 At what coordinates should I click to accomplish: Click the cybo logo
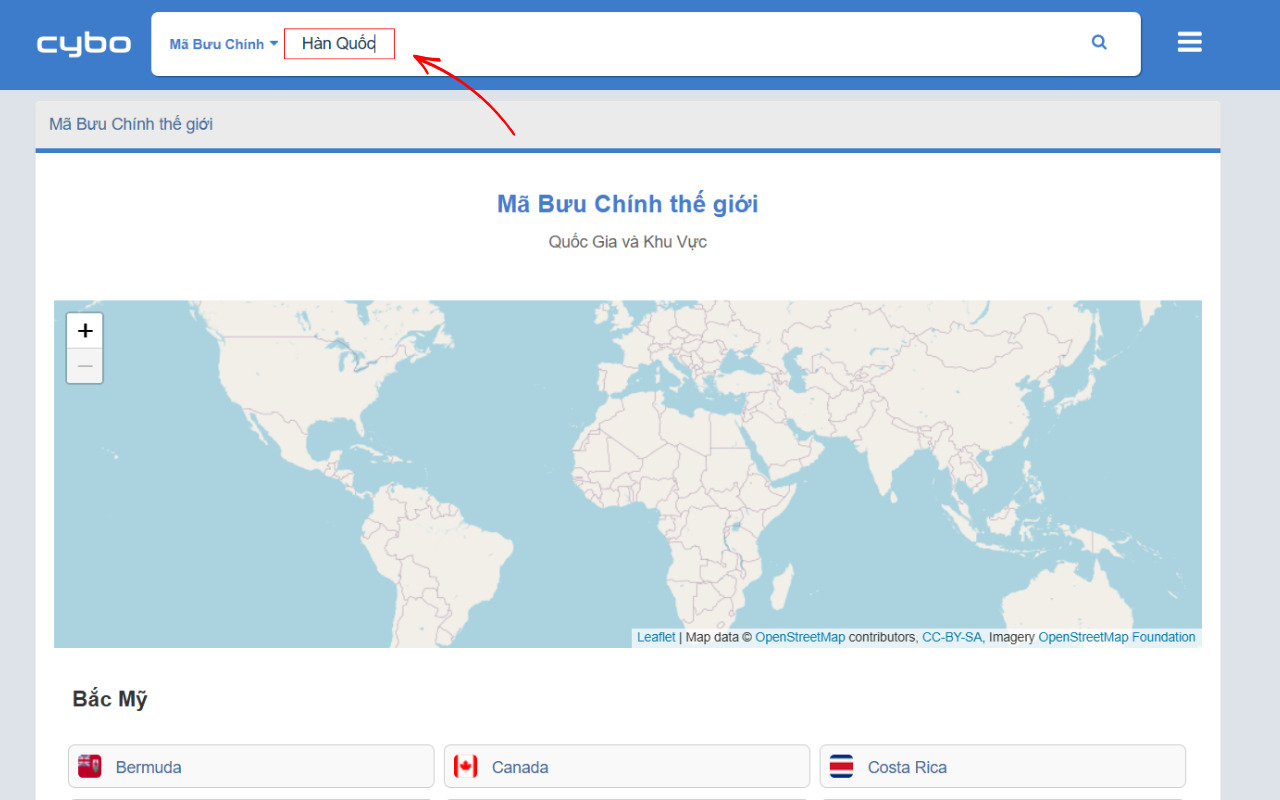pos(83,43)
